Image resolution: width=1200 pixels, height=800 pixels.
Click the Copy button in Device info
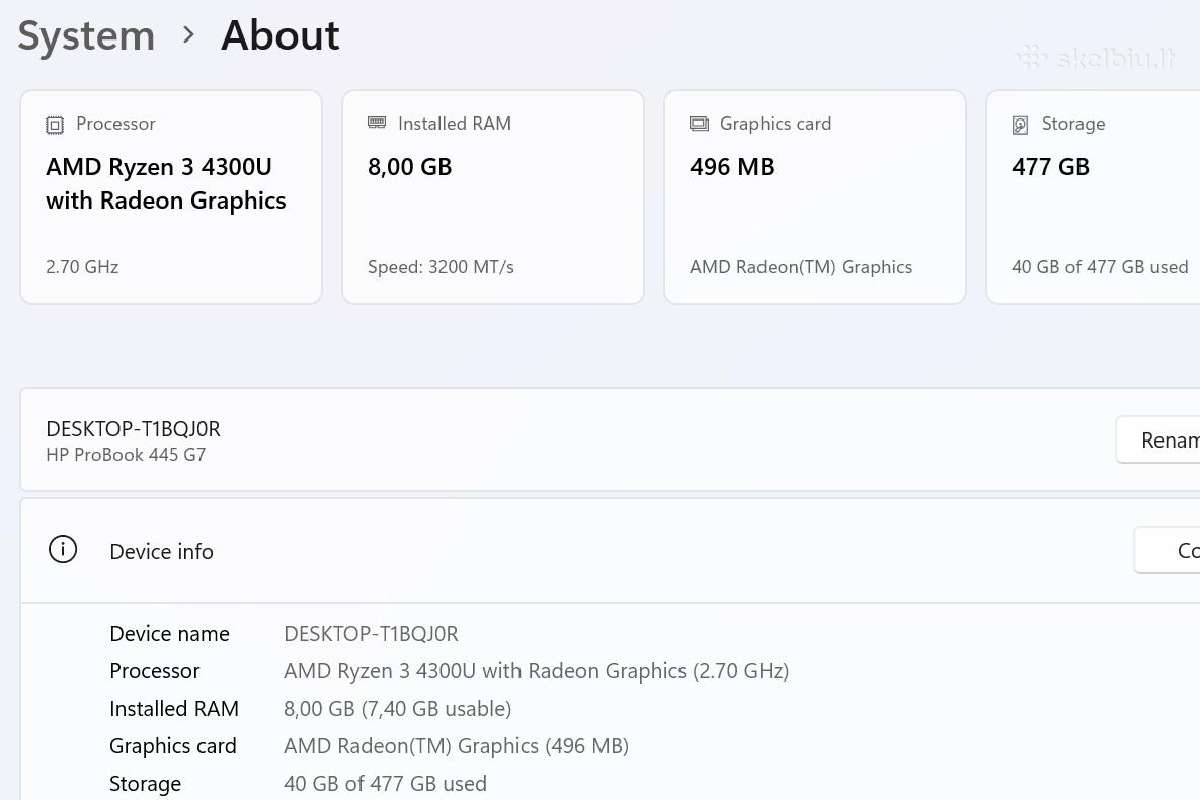1167,551
